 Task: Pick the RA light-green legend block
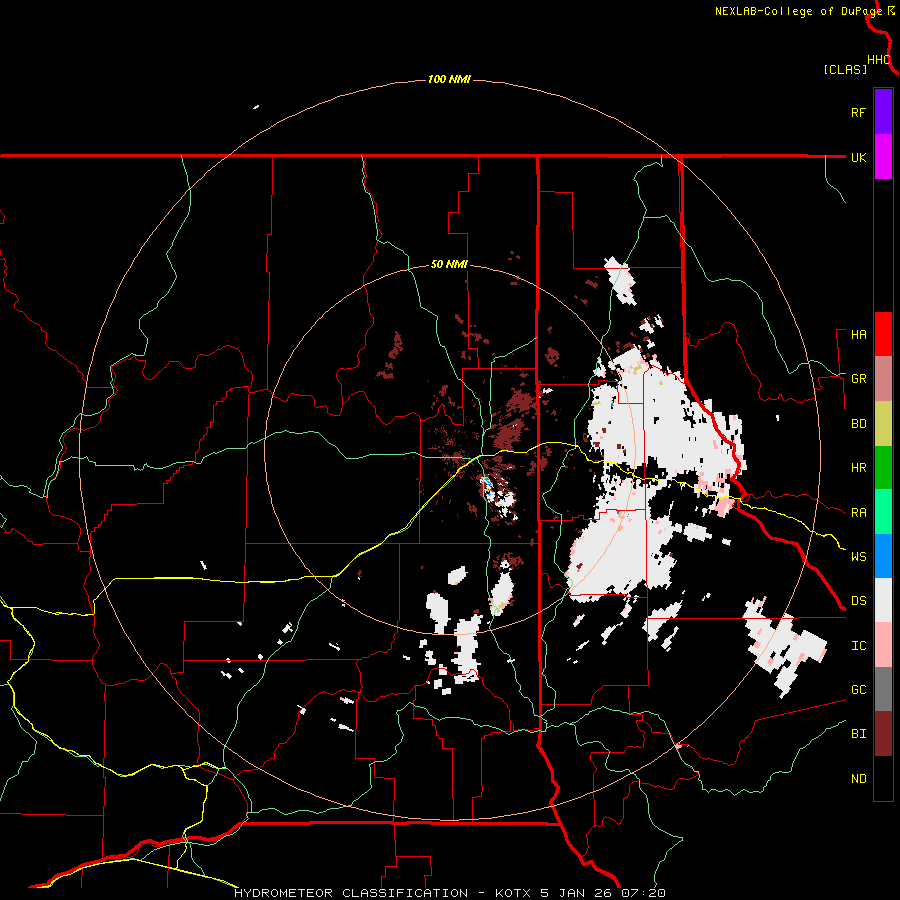coord(883,512)
